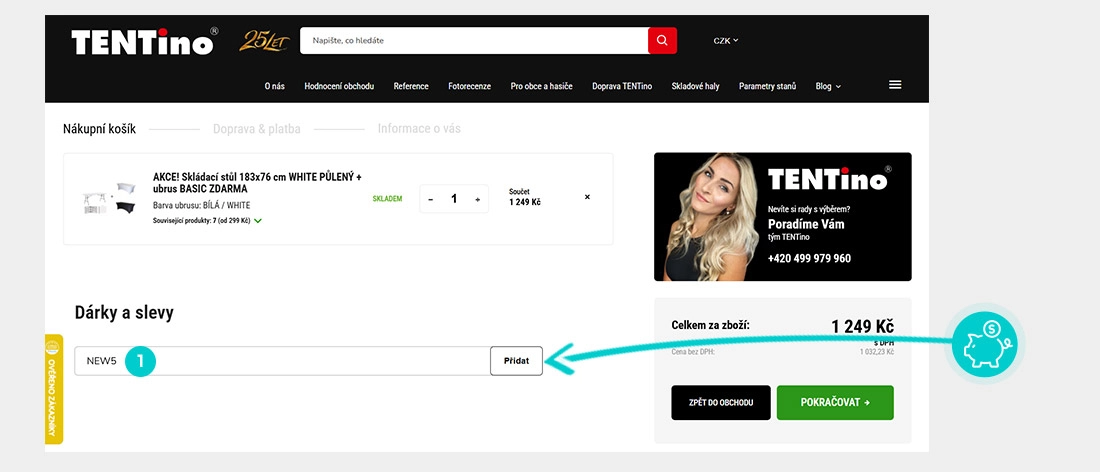Click the SKLADEM stock label
This screenshot has width=1100, height=472.
[387, 199]
